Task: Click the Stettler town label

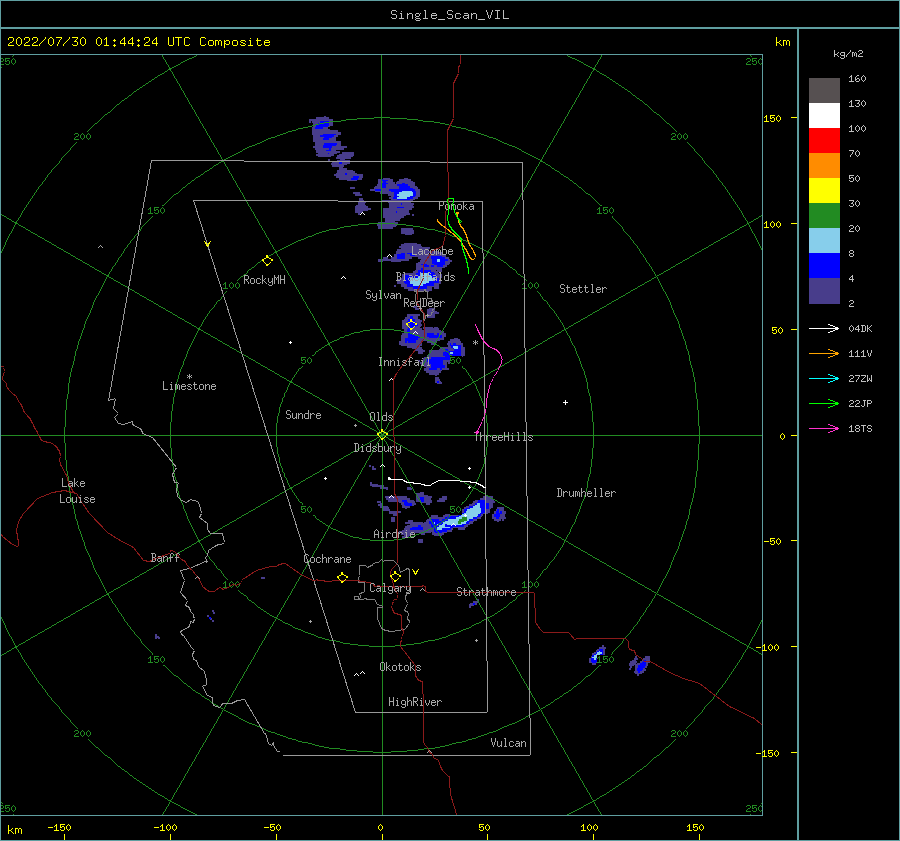Action: (583, 289)
